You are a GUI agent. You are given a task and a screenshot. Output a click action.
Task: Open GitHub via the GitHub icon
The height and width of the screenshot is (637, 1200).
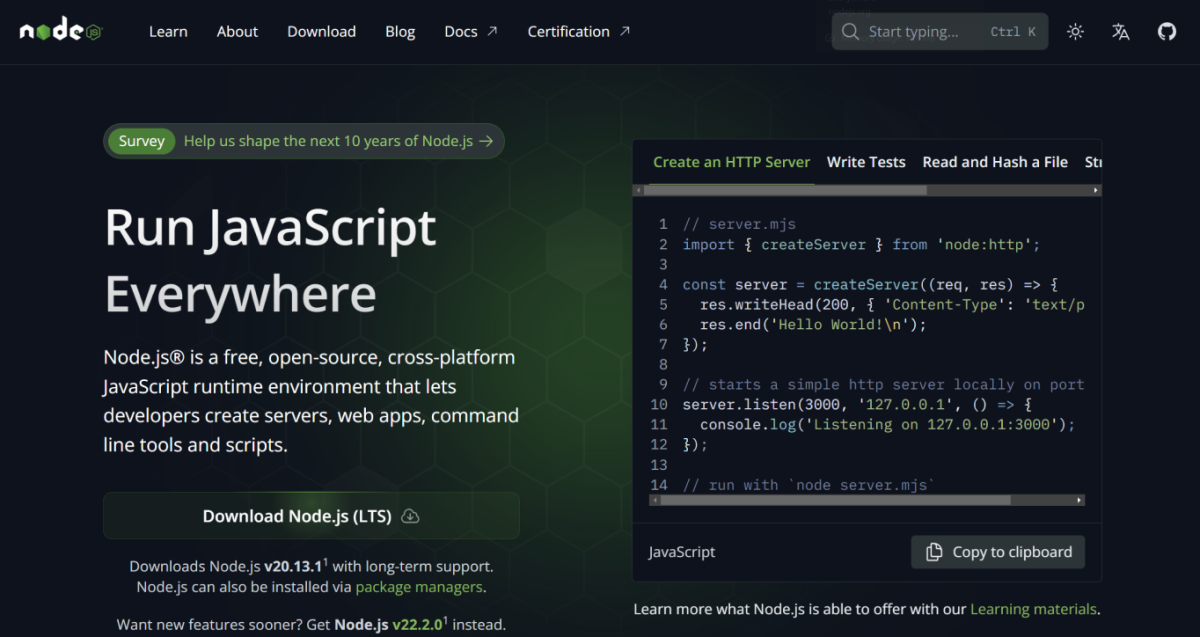click(1167, 31)
